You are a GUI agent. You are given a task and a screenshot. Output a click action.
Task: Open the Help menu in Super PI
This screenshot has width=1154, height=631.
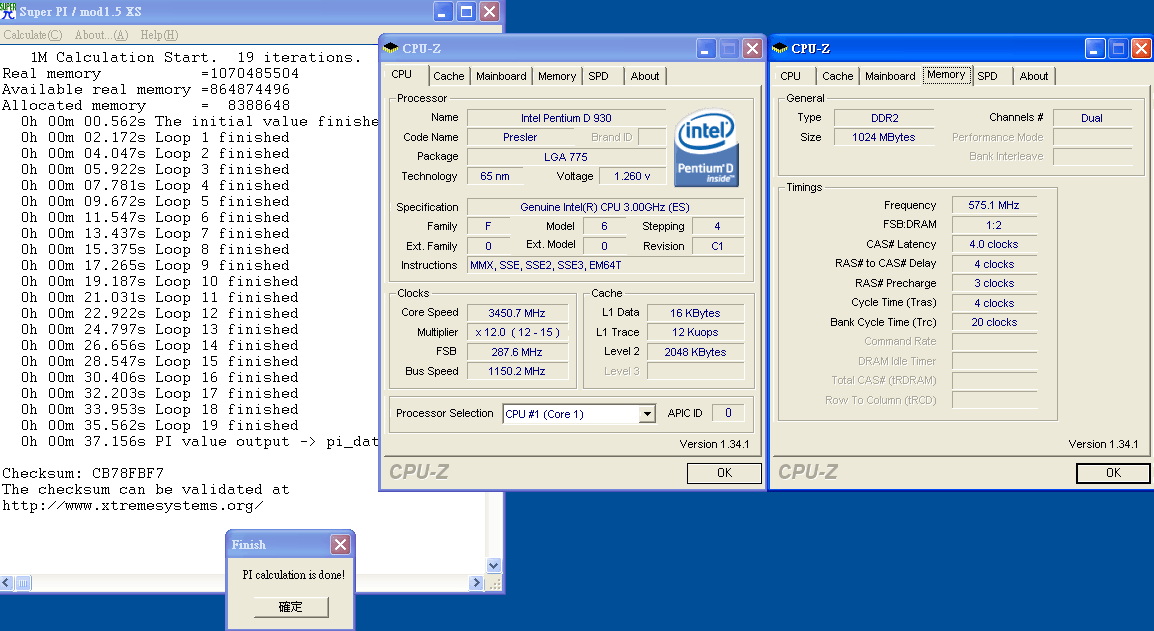159,35
